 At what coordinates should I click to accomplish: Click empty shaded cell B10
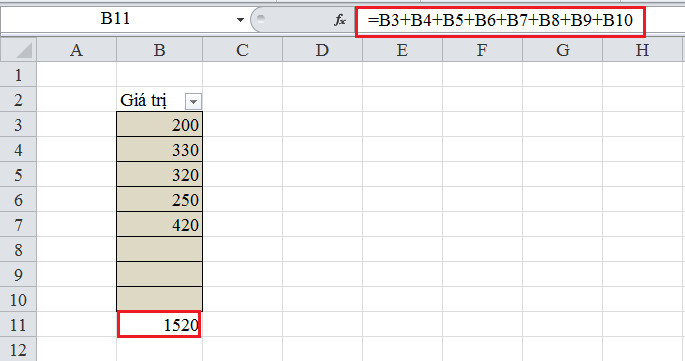tap(159, 299)
